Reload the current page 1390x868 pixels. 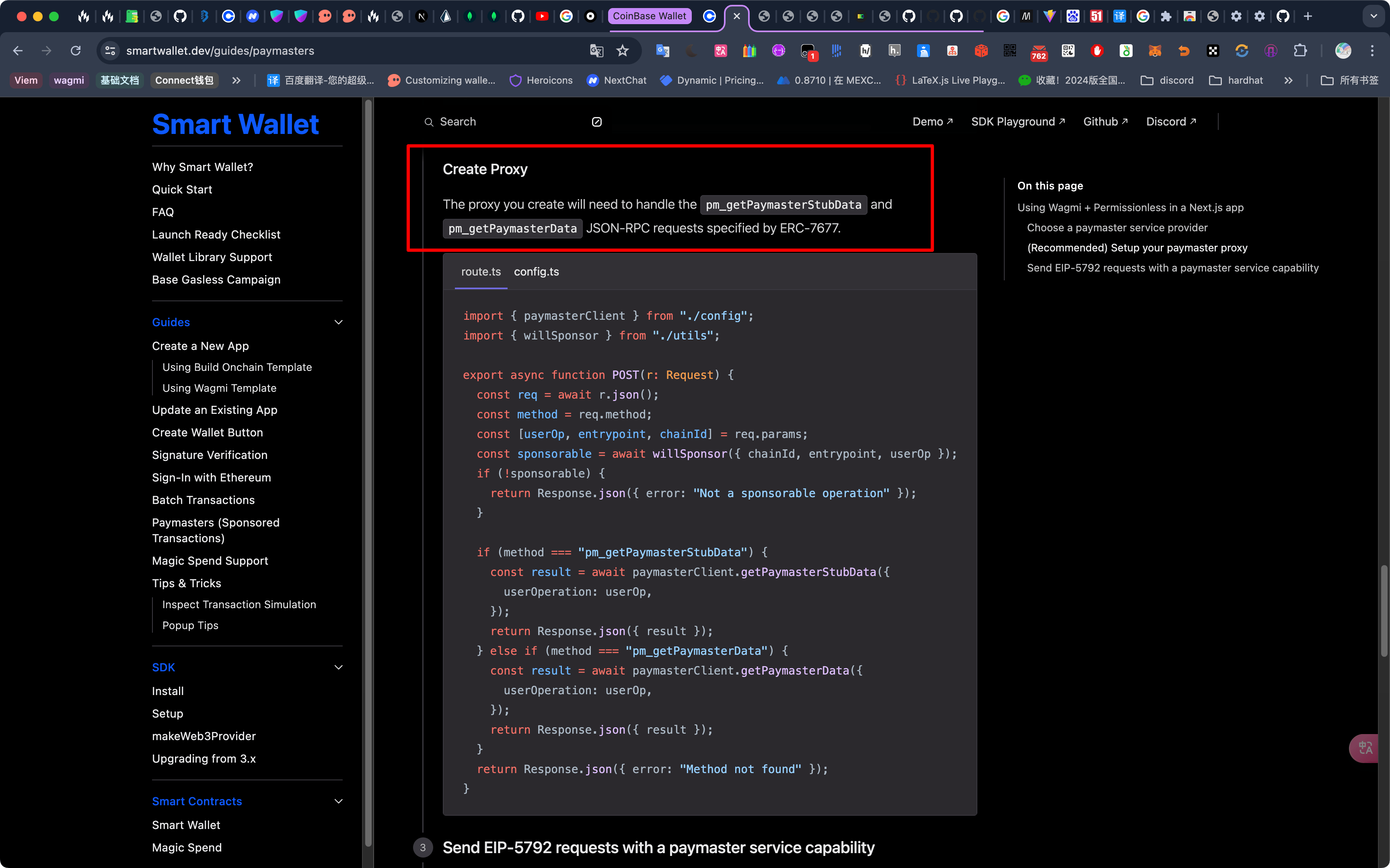pos(75,51)
